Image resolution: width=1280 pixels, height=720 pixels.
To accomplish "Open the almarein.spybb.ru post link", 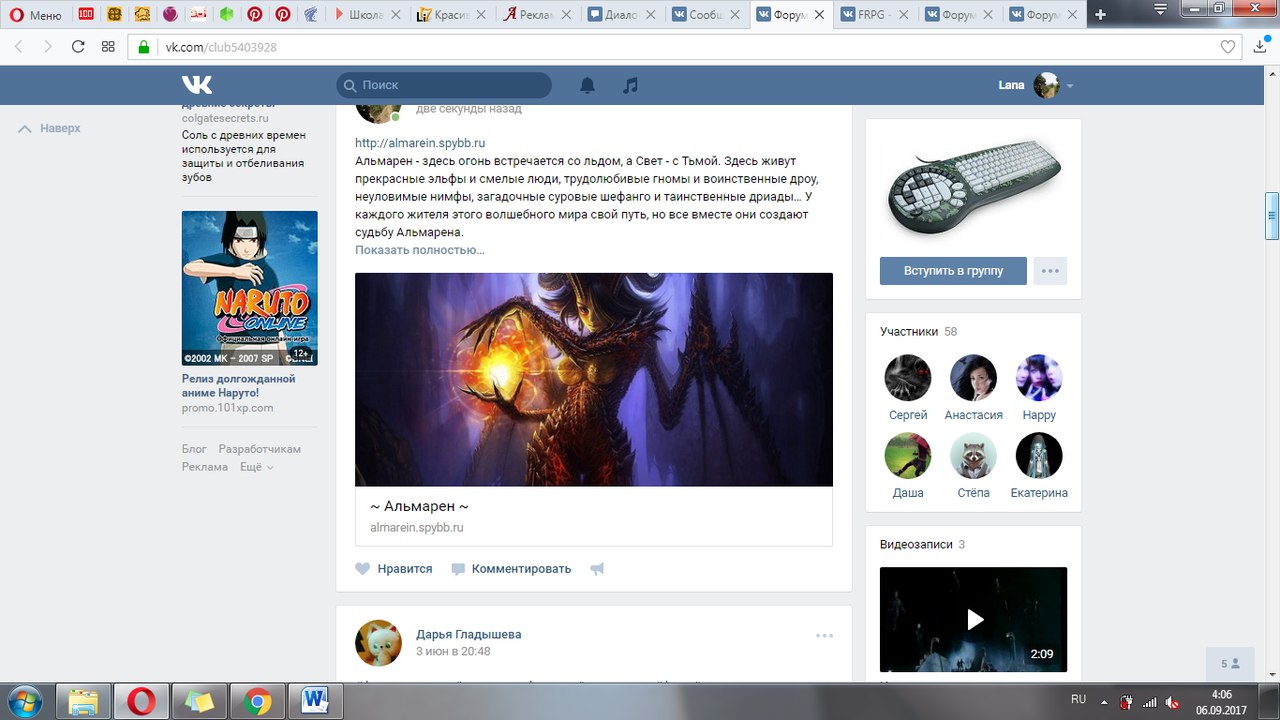I will (x=420, y=143).
